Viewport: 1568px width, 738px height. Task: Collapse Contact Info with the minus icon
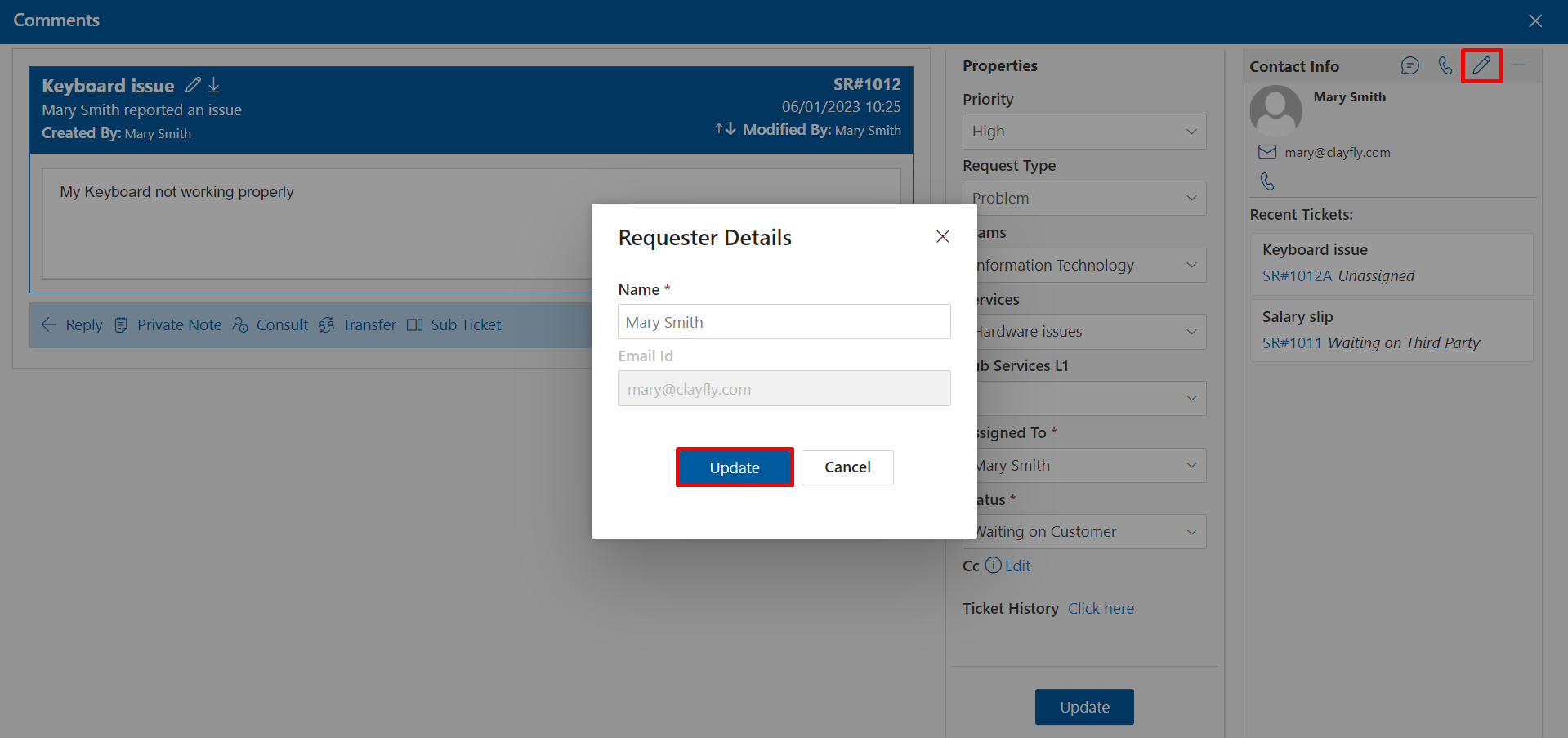[1518, 65]
